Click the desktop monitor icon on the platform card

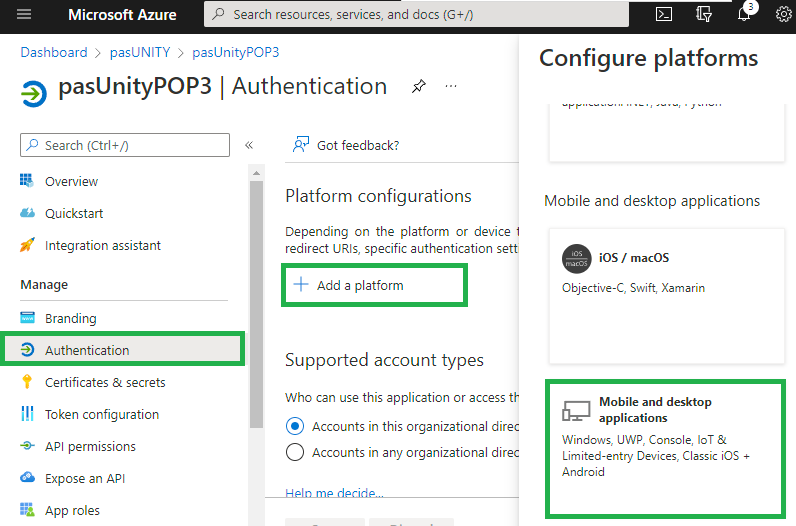(x=576, y=411)
